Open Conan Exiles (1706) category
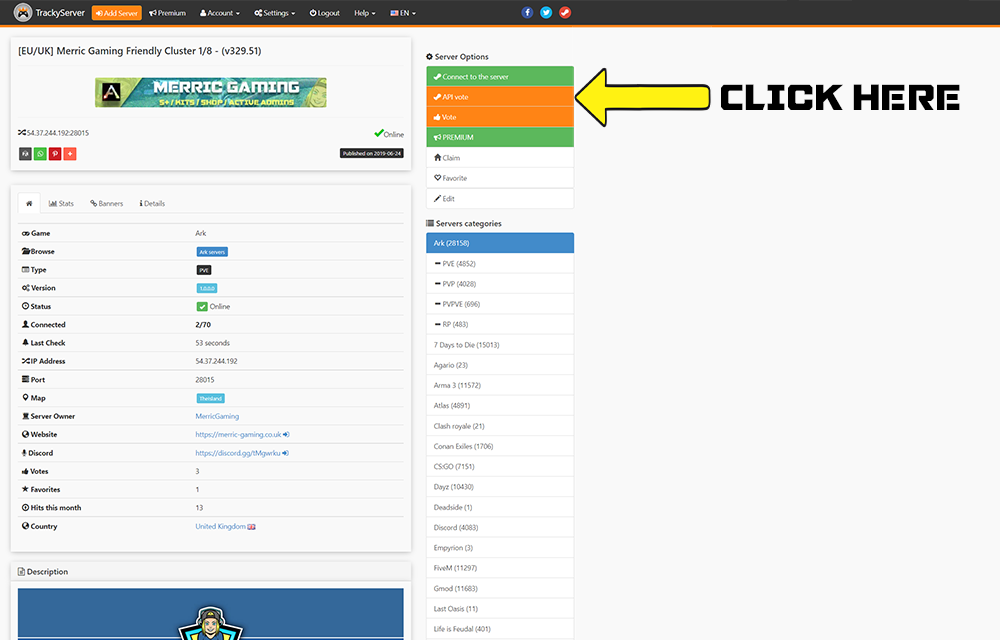1000x640 pixels. click(500, 446)
